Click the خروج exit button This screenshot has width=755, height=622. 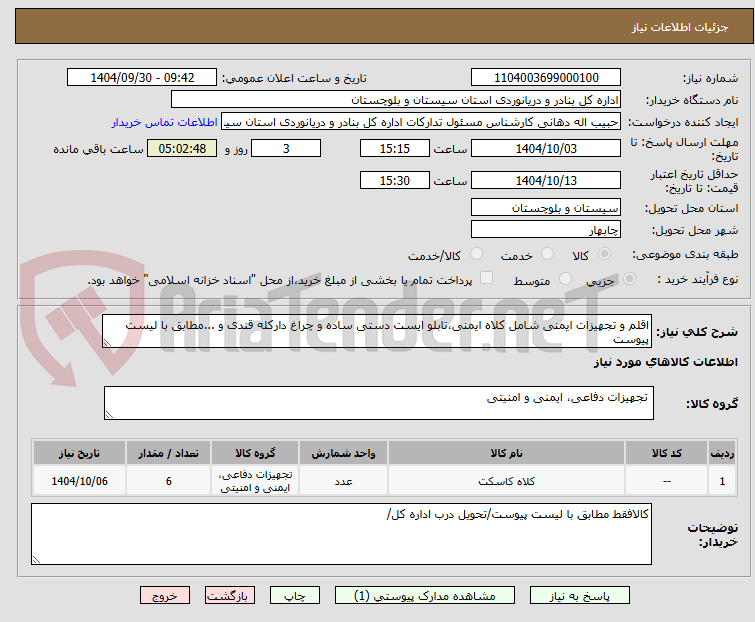click(x=165, y=596)
